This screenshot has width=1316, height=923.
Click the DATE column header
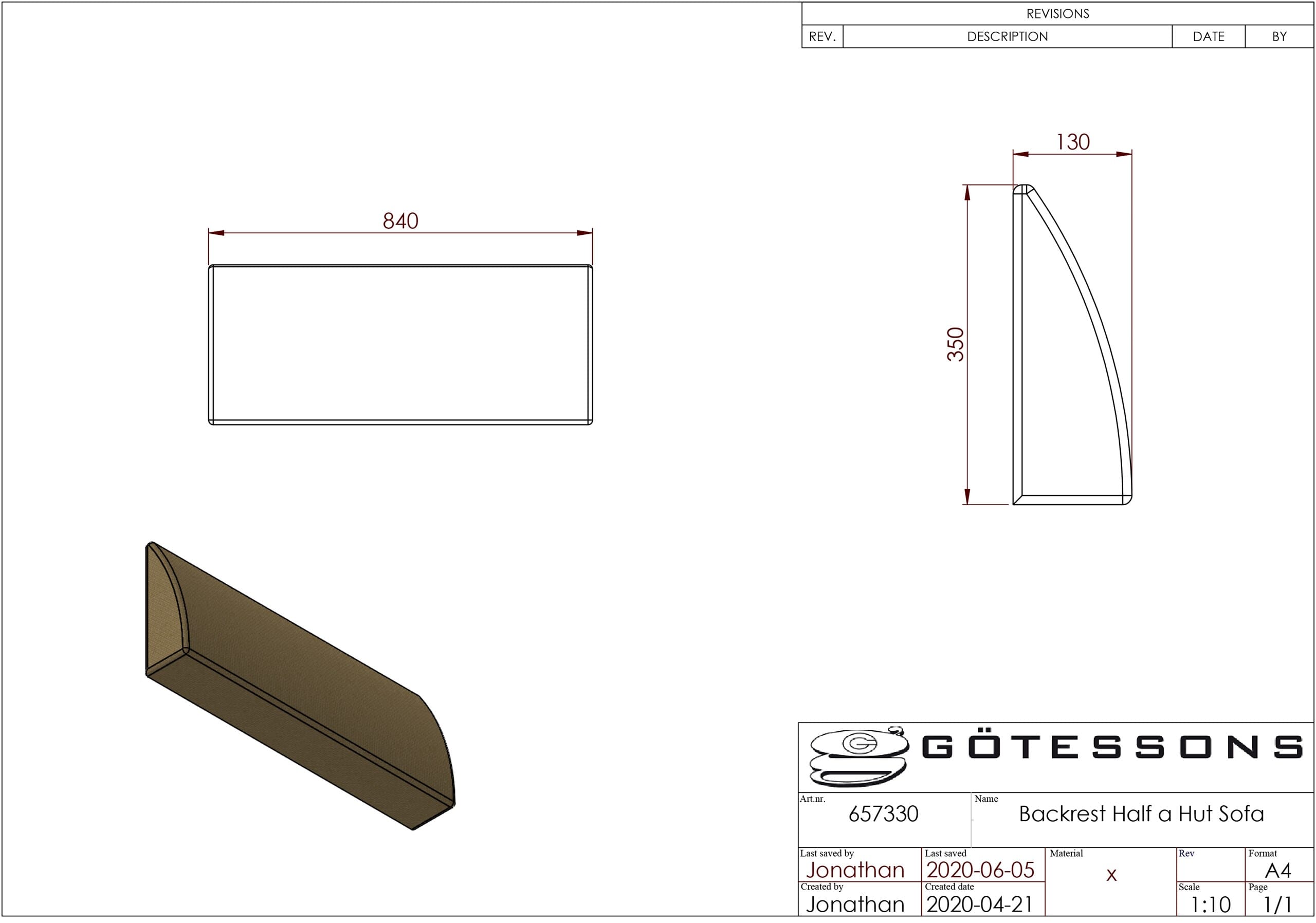coord(1208,36)
